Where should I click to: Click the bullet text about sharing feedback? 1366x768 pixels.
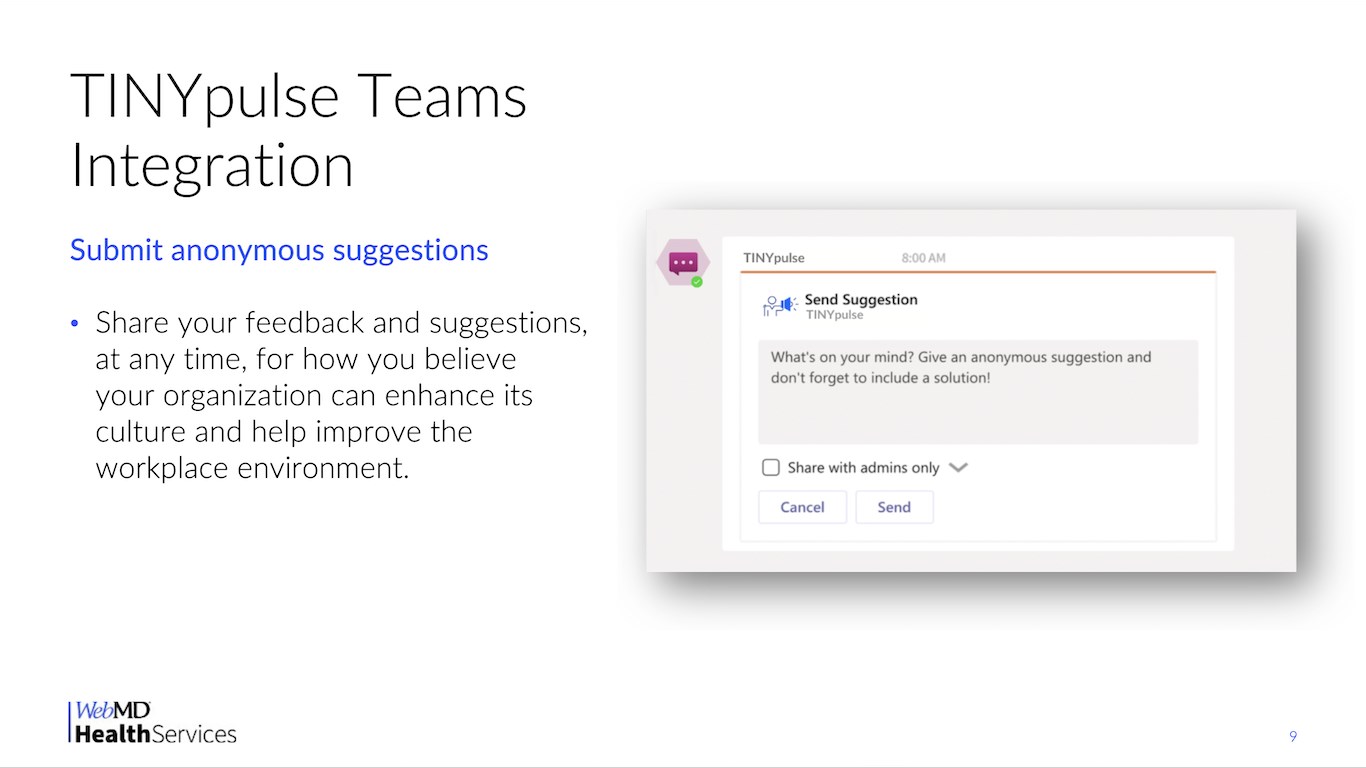click(x=342, y=395)
